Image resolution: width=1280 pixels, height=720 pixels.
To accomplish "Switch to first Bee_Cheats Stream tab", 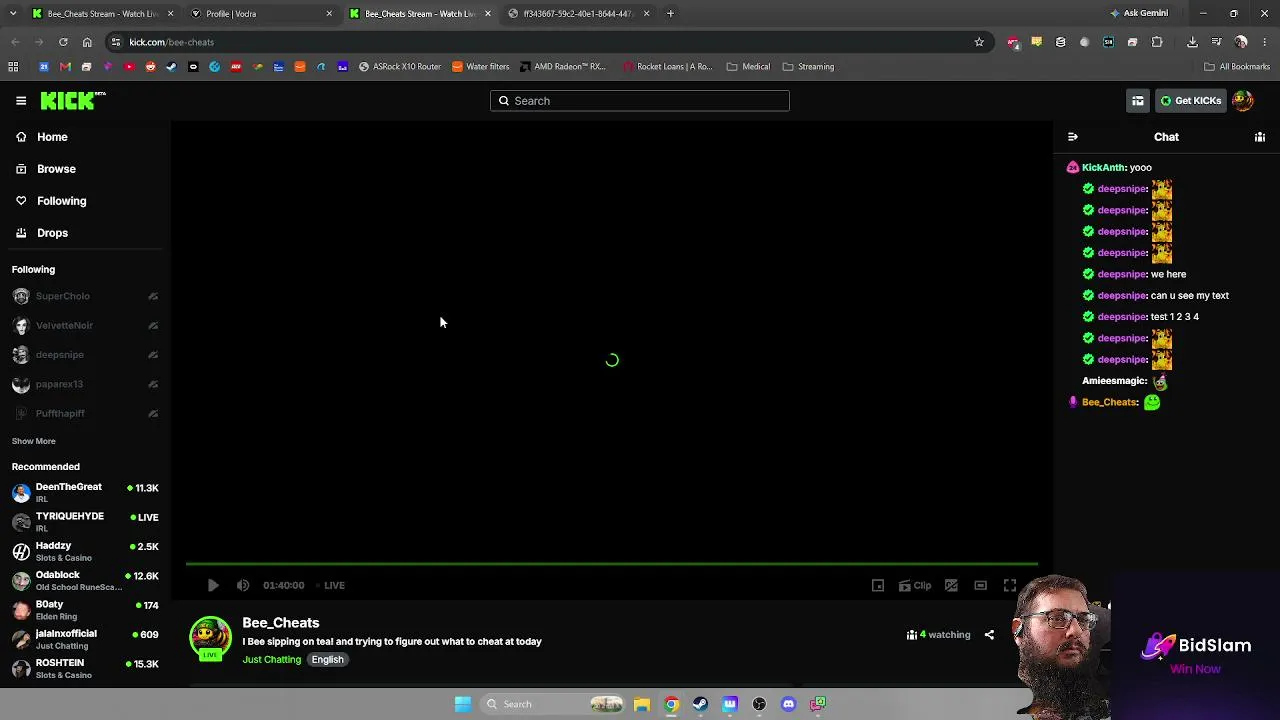I will [x=103, y=14].
